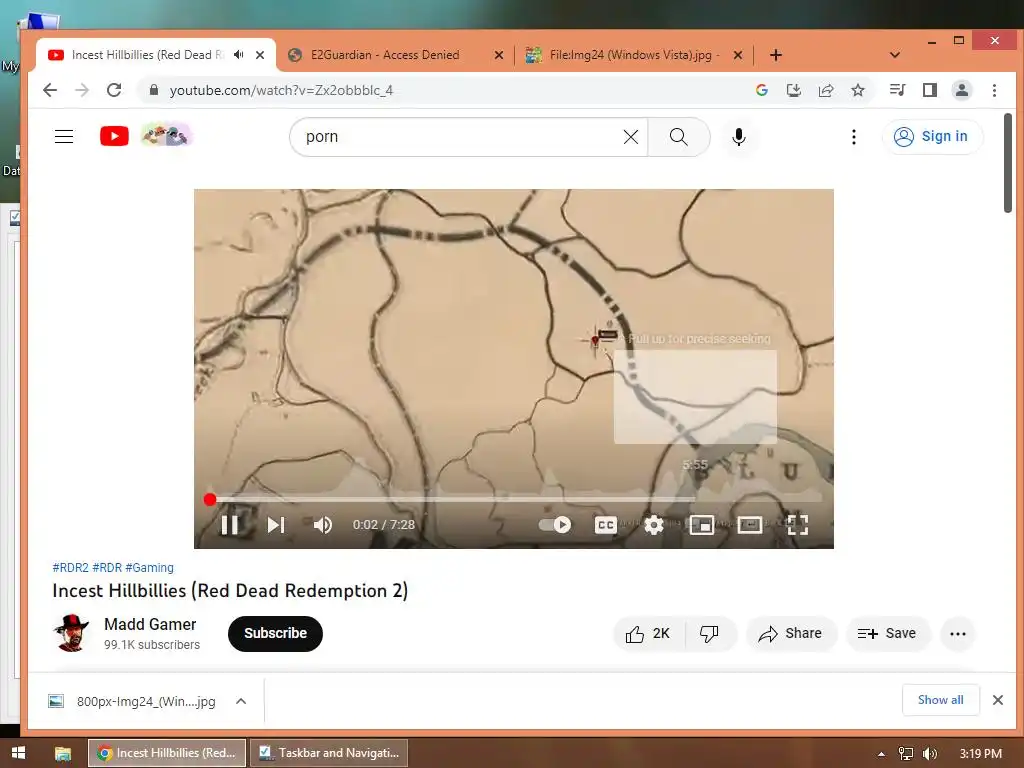Click the video progress bar
Screen dimensions: 1024x768
[x=514, y=500]
